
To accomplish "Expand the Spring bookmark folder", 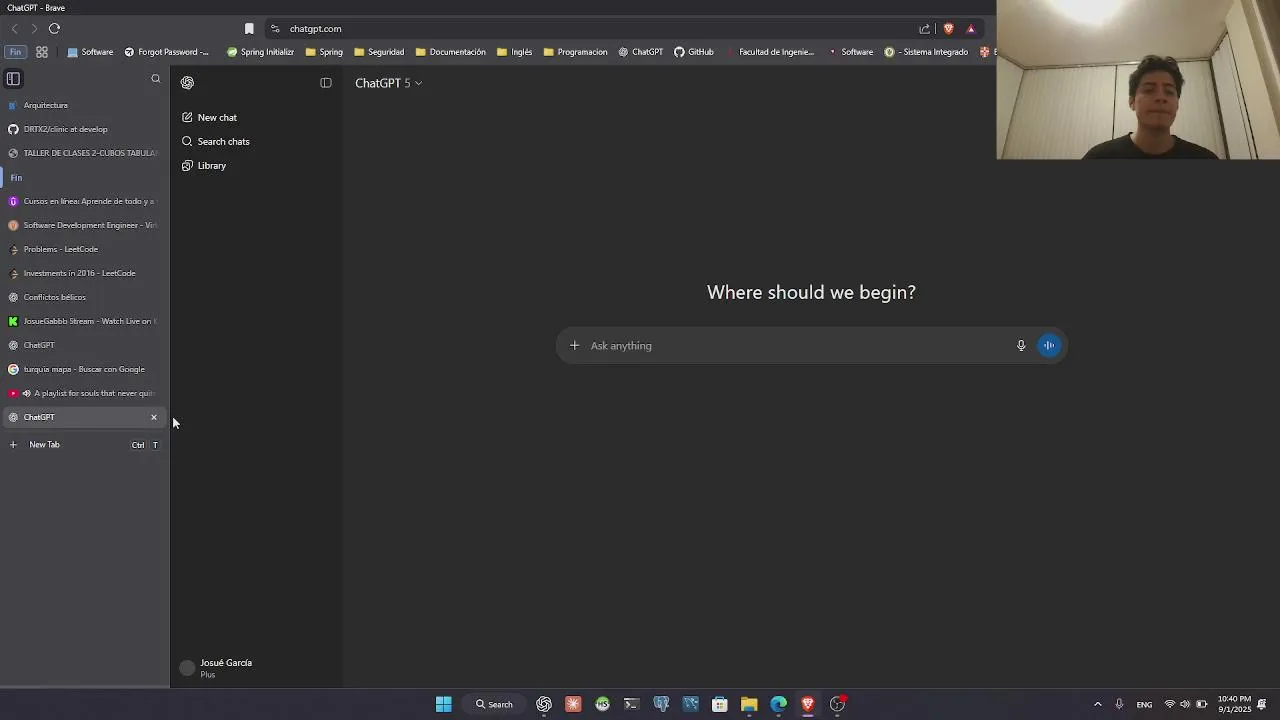I will [x=324, y=52].
